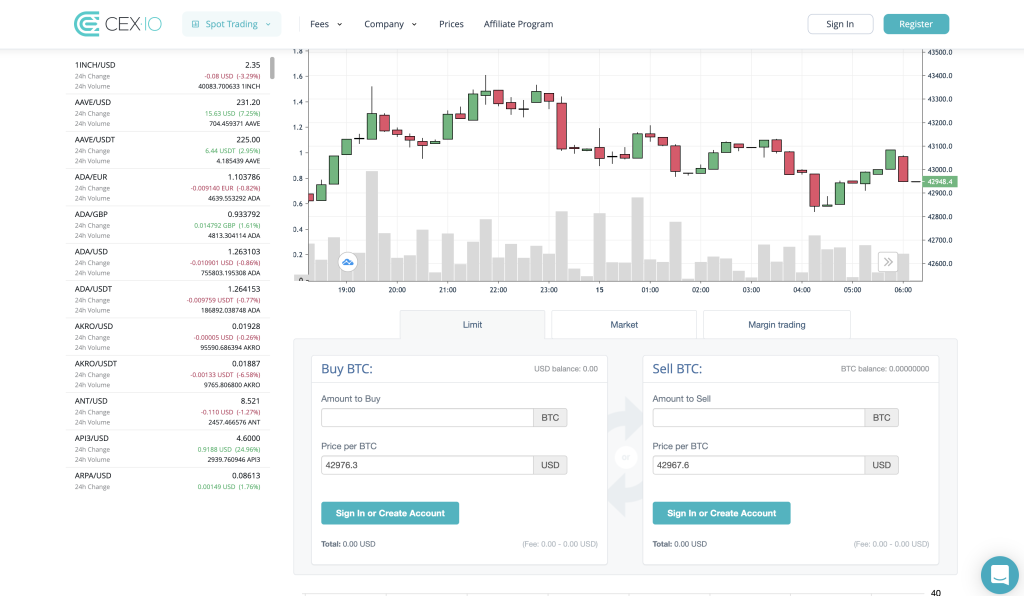The image size is (1024, 596).
Task: Open the Prices page
Action: (x=451, y=24)
